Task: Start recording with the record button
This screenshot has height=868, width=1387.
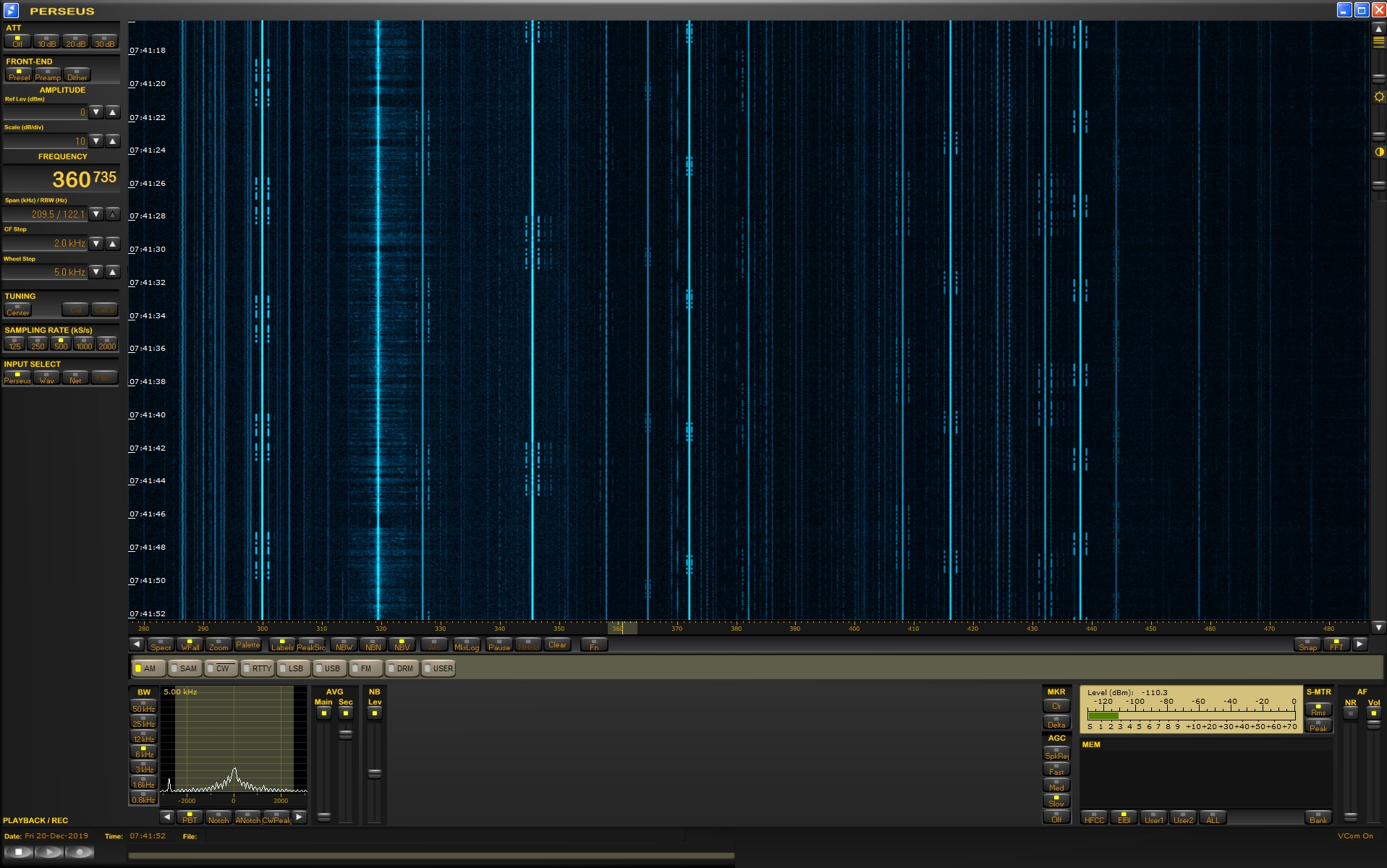Action: coord(80,852)
